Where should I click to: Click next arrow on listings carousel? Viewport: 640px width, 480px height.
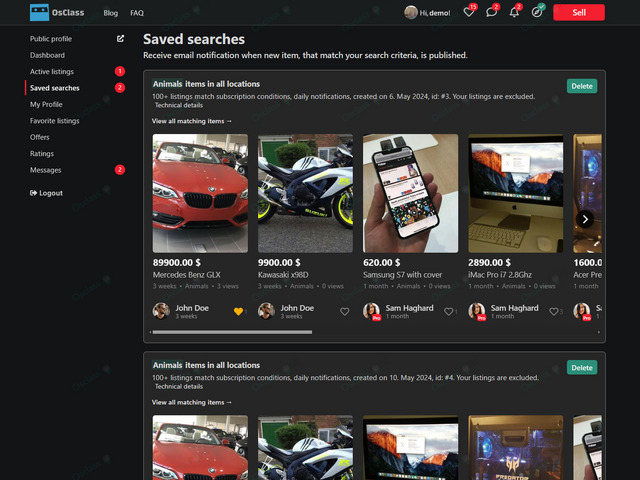[585, 219]
